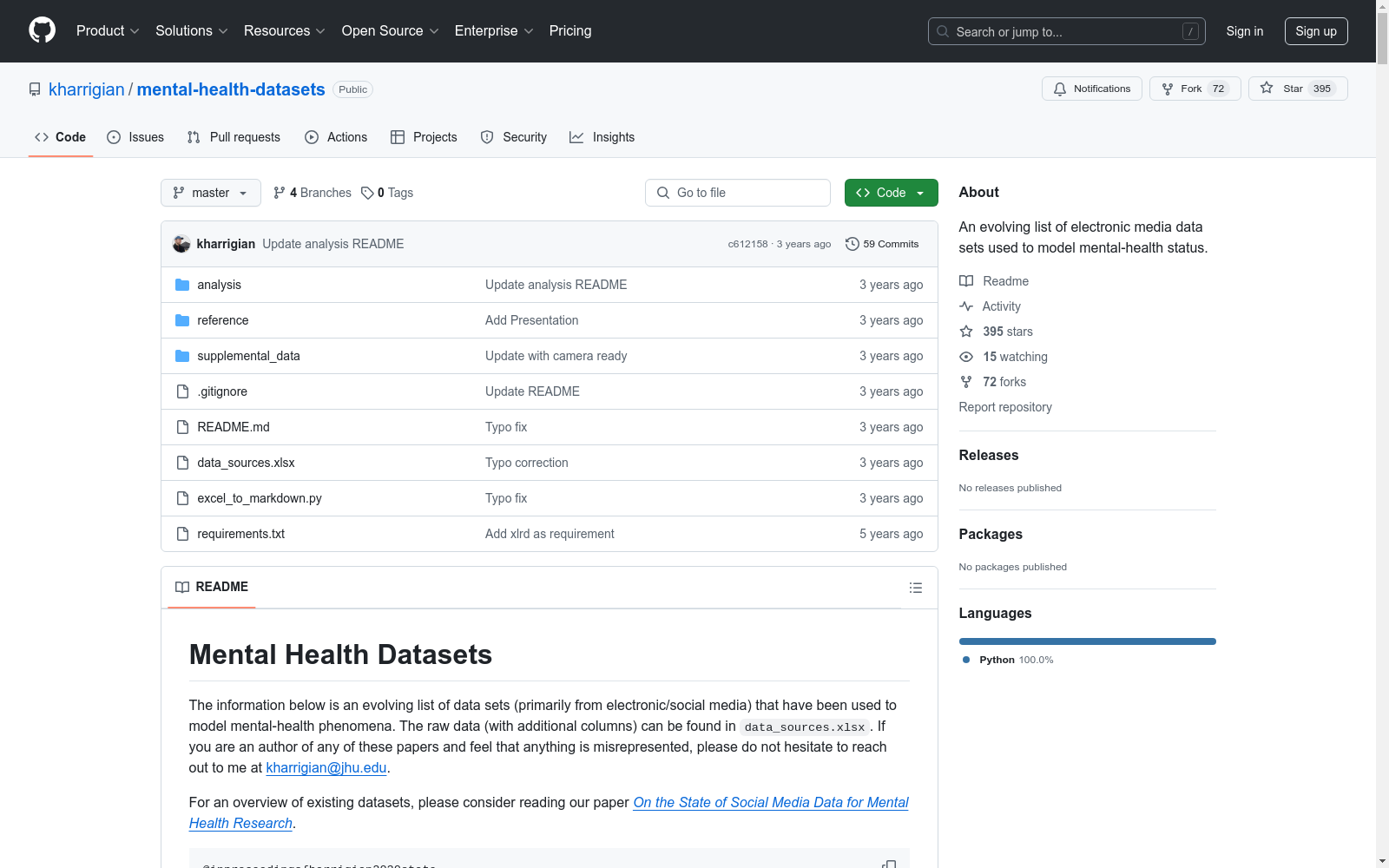Click 'Update with camera ready' commit message
The height and width of the screenshot is (868, 1389).
pos(556,356)
